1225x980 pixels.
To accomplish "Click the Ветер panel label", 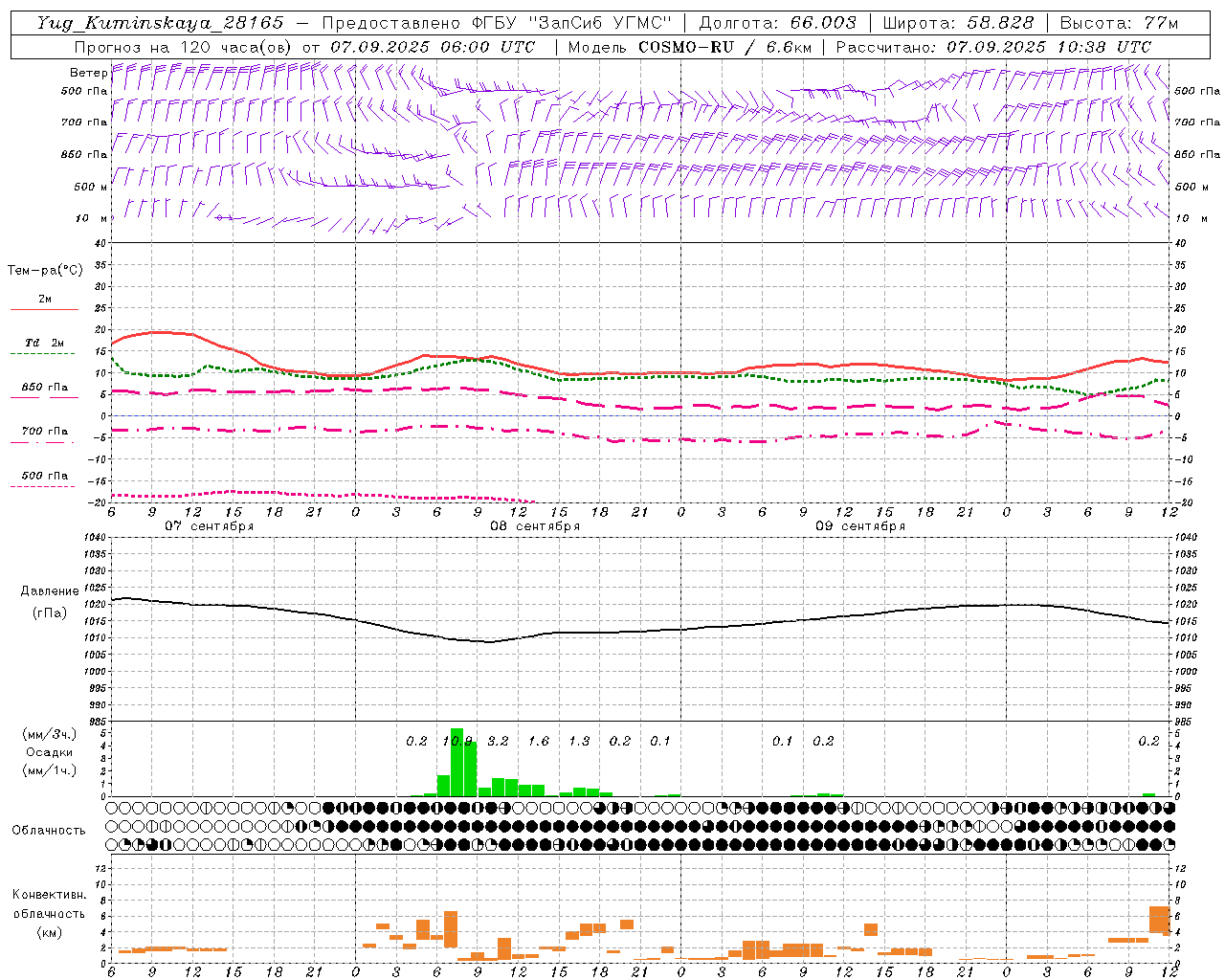I will click(x=89, y=73).
